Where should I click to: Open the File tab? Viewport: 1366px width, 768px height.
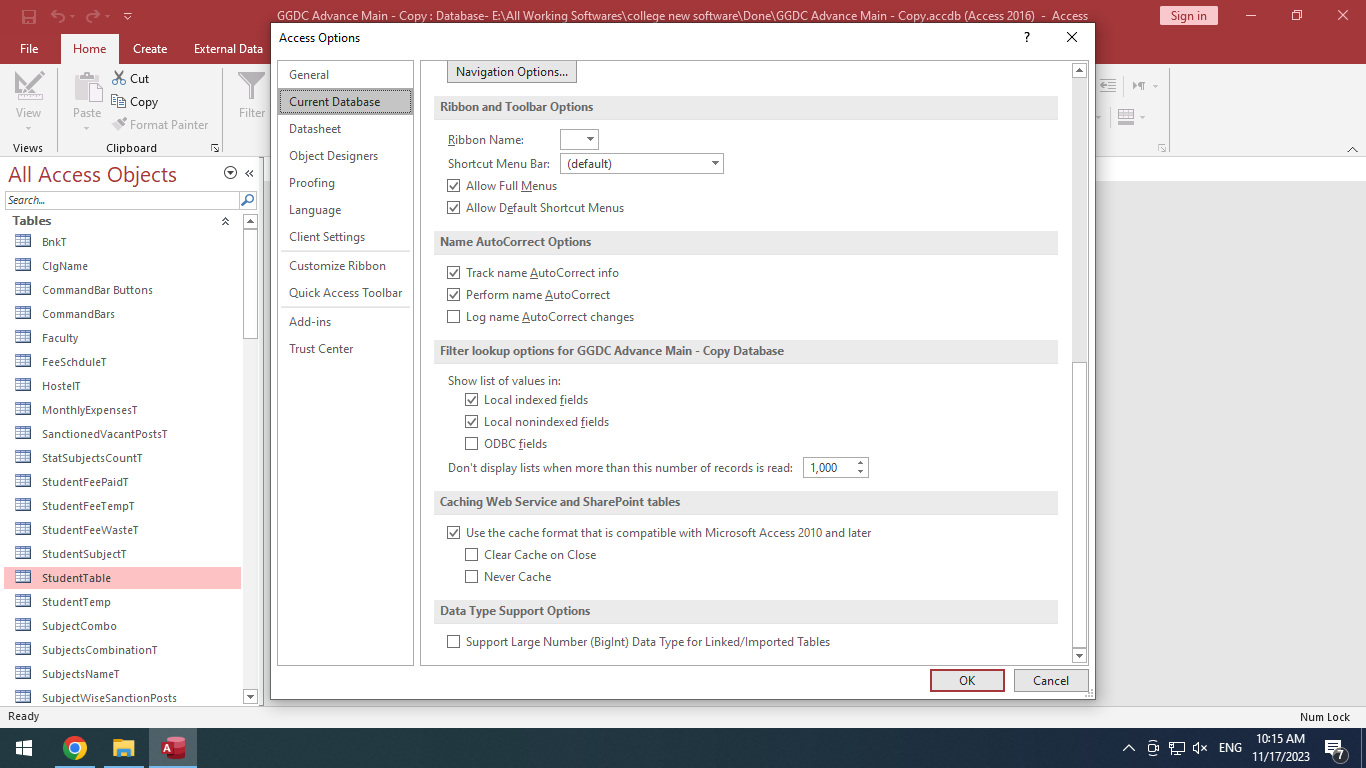[x=29, y=49]
